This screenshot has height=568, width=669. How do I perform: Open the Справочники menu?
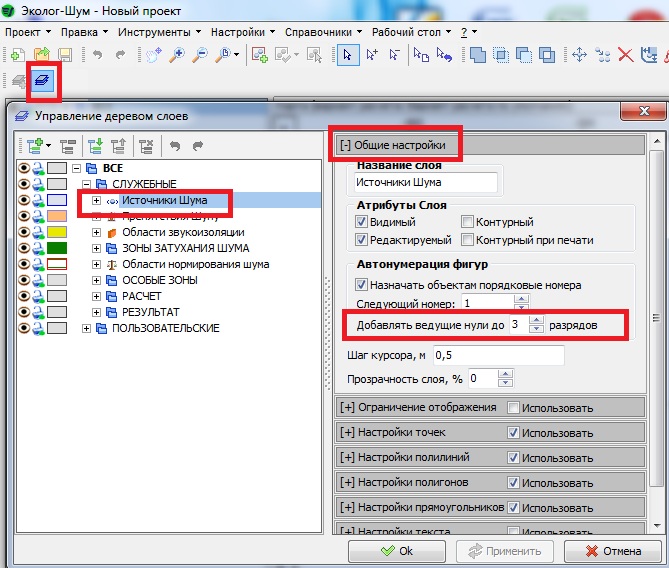(x=318, y=32)
